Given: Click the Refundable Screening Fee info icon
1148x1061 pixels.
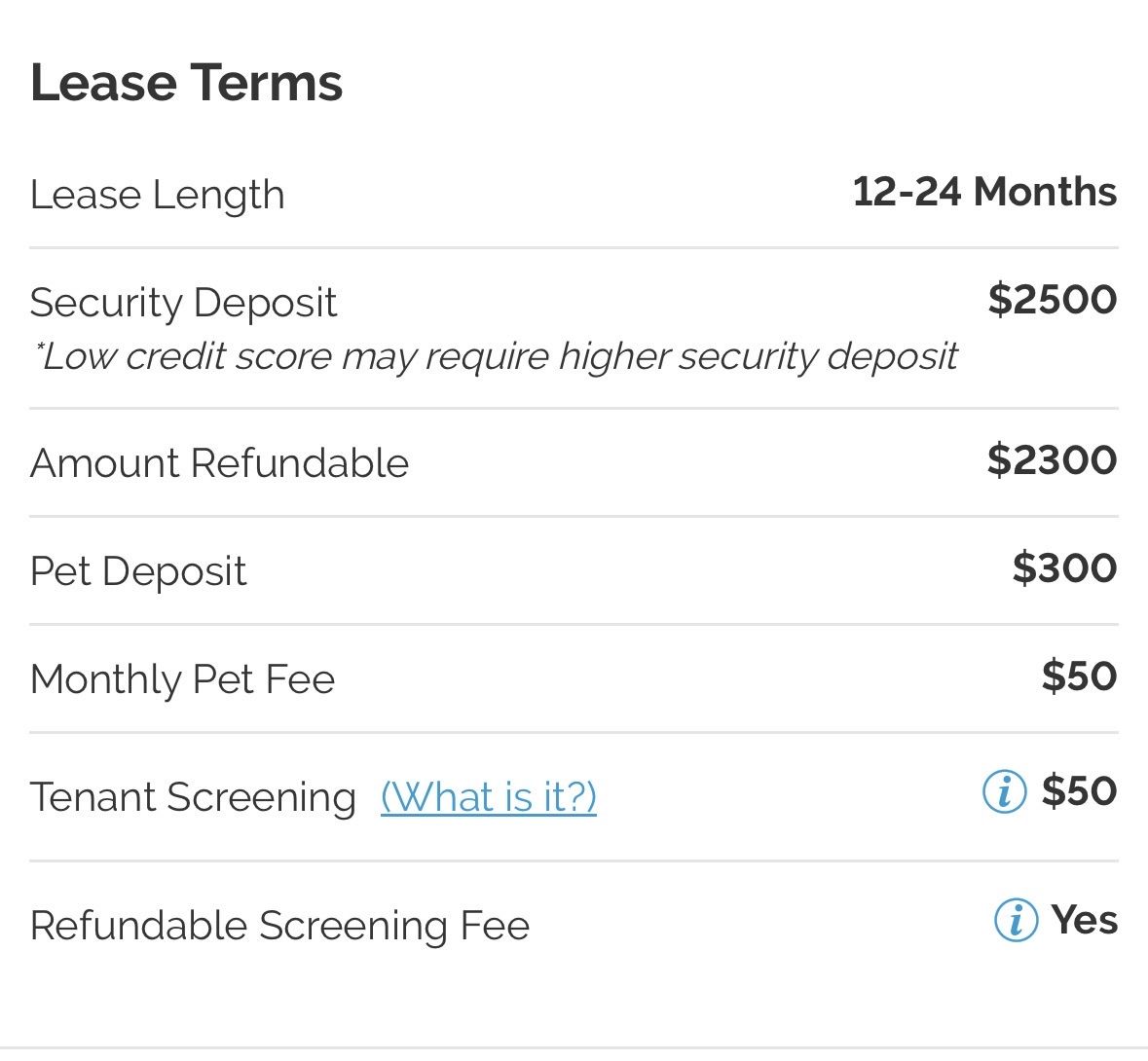Looking at the screenshot, I should click(x=1016, y=920).
